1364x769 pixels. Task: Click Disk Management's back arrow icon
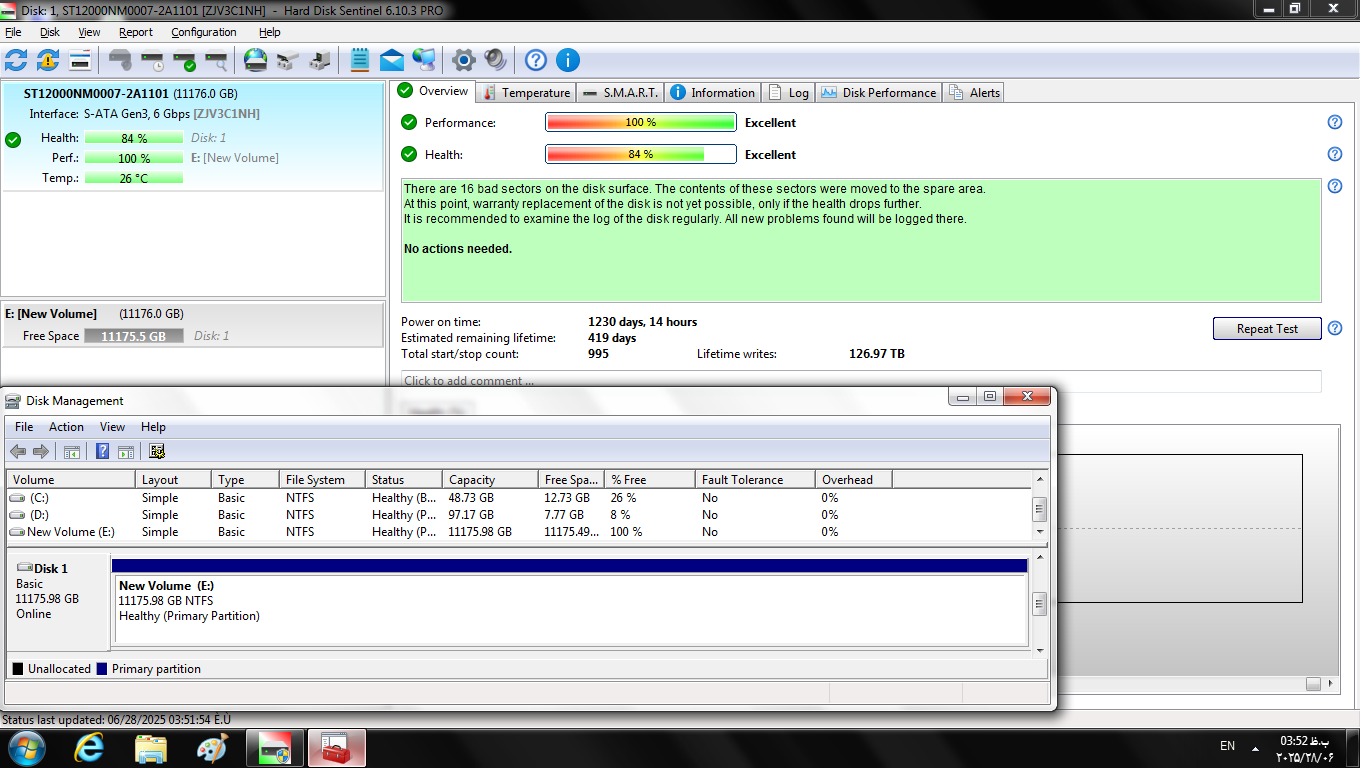pyautogui.click(x=18, y=451)
